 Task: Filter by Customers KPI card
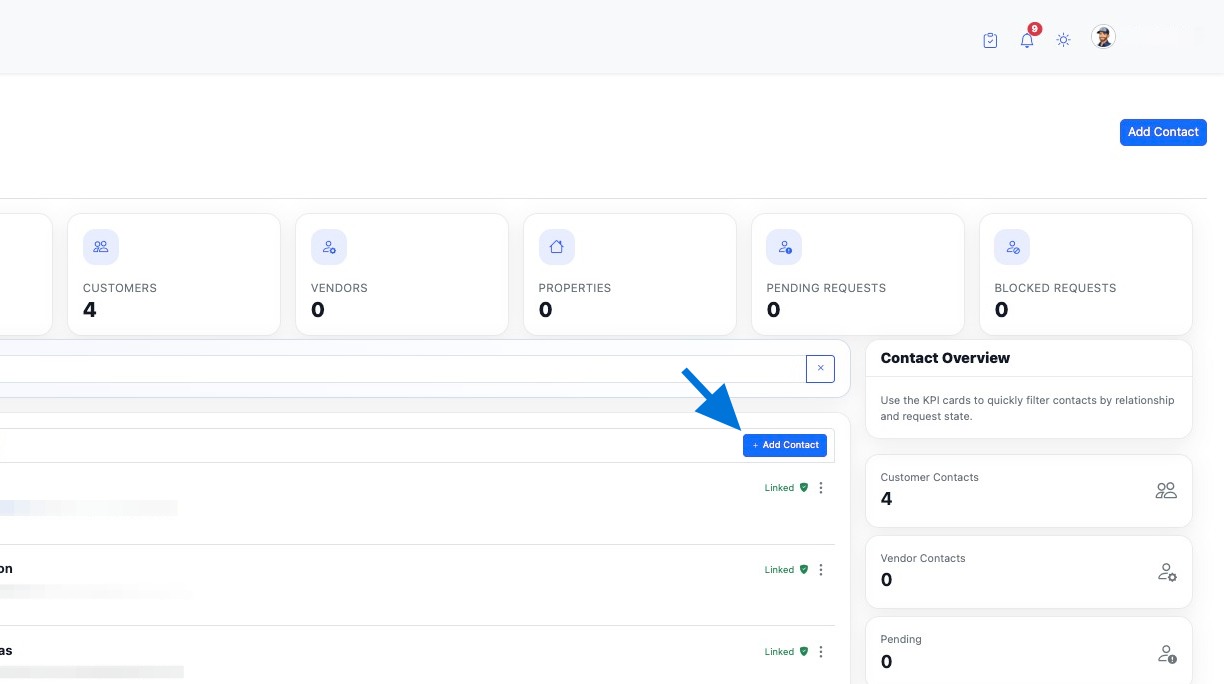point(174,274)
